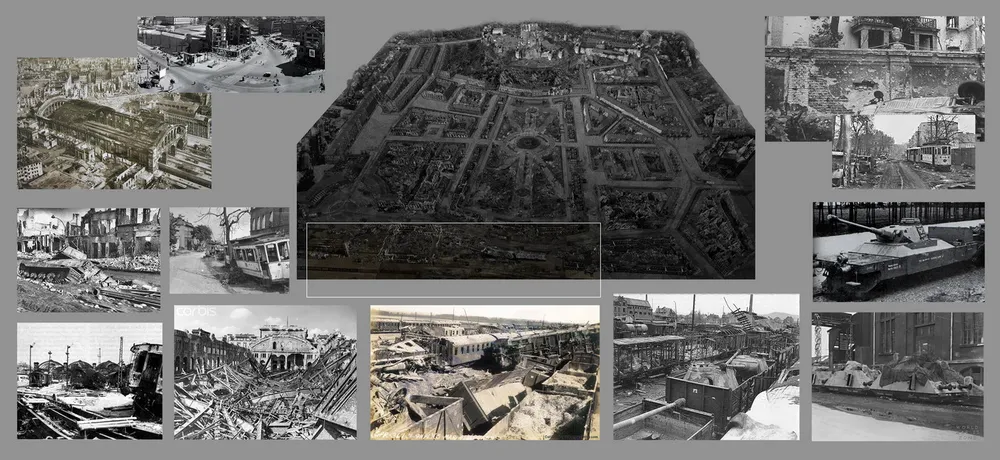Select the ruined buildings with derailed wagon photo
The width and height of the screenshot is (1000, 460).
(x=89, y=259)
